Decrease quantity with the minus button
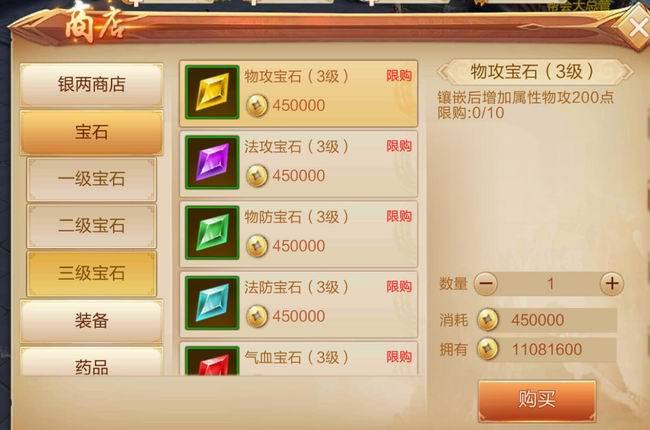This screenshot has width=650, height=430. coord(485,284)
